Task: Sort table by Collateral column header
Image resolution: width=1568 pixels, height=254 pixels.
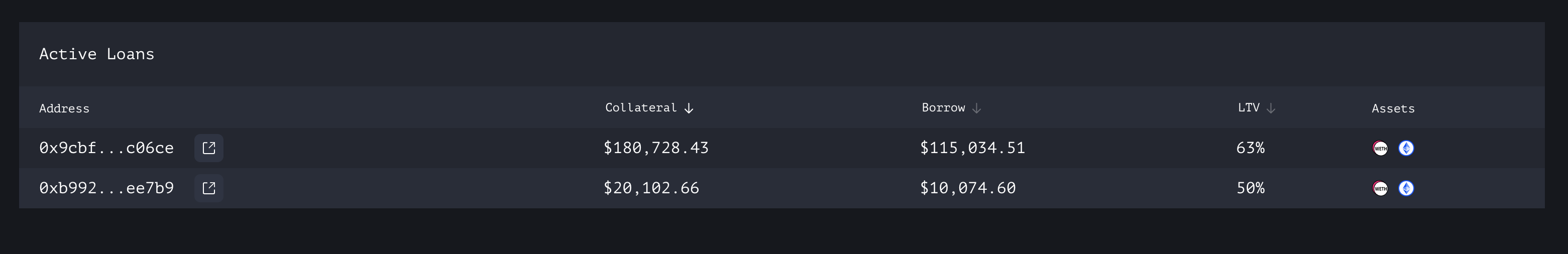Action: (x=641, y=107)
